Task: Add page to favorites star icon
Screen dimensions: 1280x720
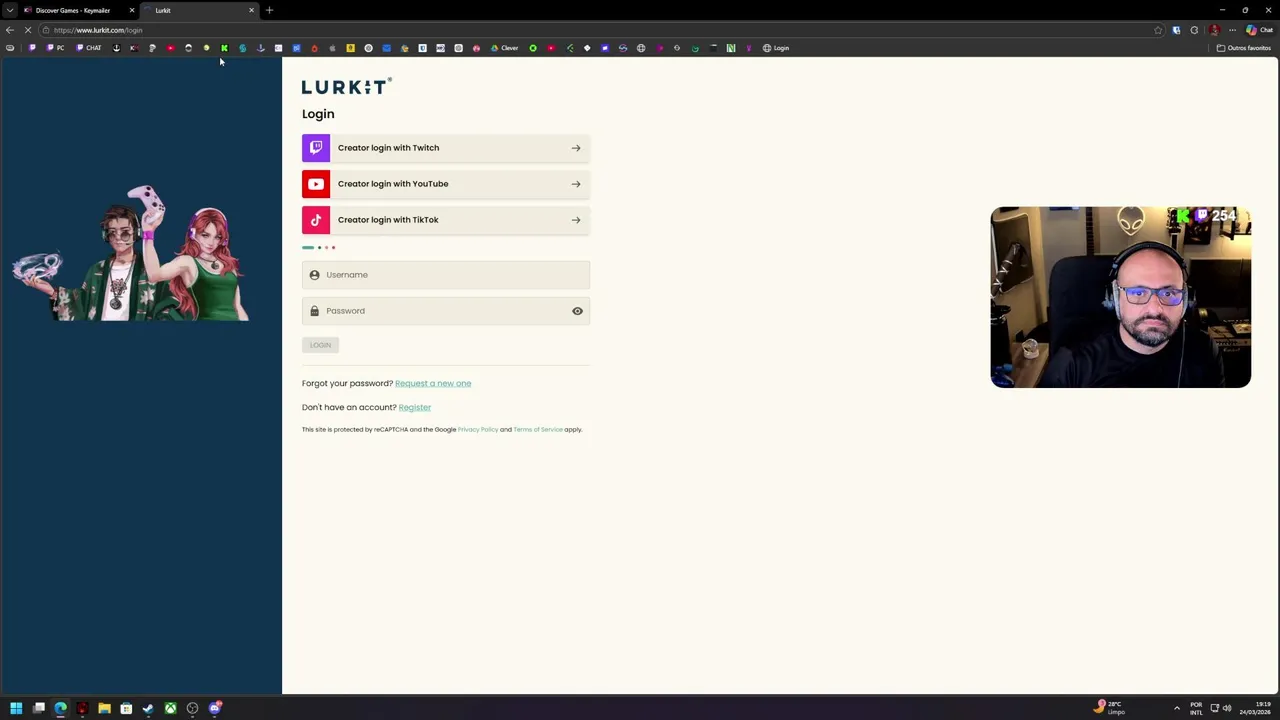Action: (1158, 30)
